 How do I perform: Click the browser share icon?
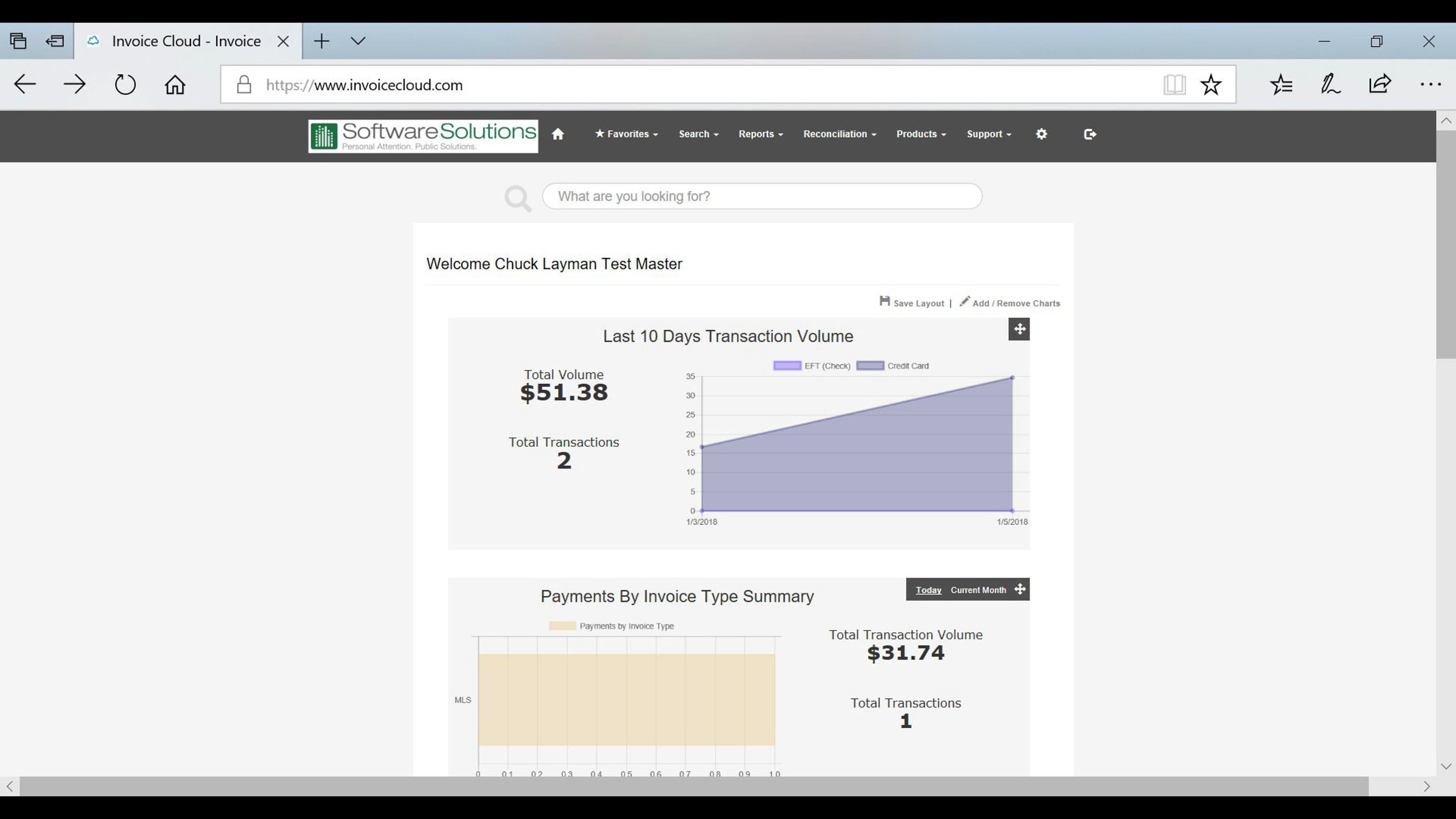1380,84
